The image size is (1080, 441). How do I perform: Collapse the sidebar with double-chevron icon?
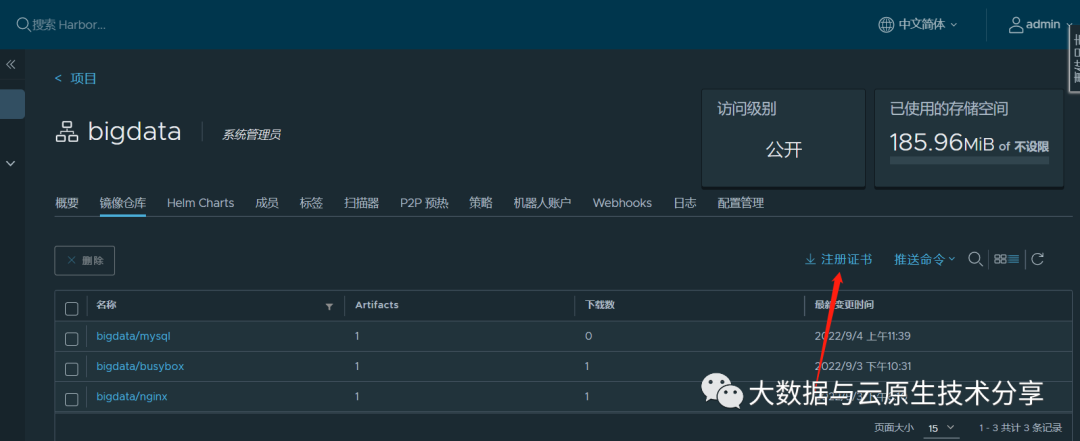tap(11, 64)
